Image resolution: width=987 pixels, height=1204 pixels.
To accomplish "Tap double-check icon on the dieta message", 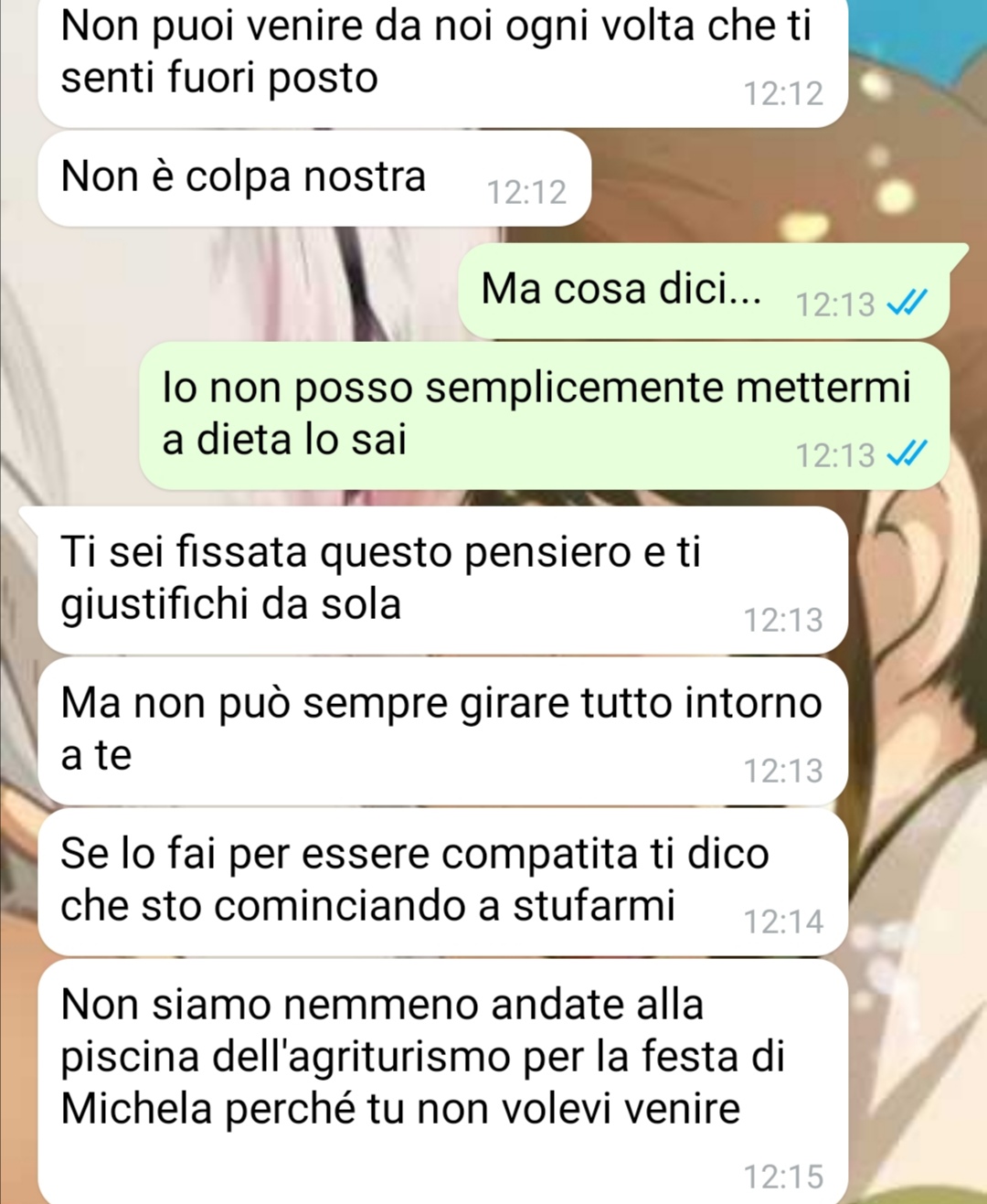I will pos(907,453).
